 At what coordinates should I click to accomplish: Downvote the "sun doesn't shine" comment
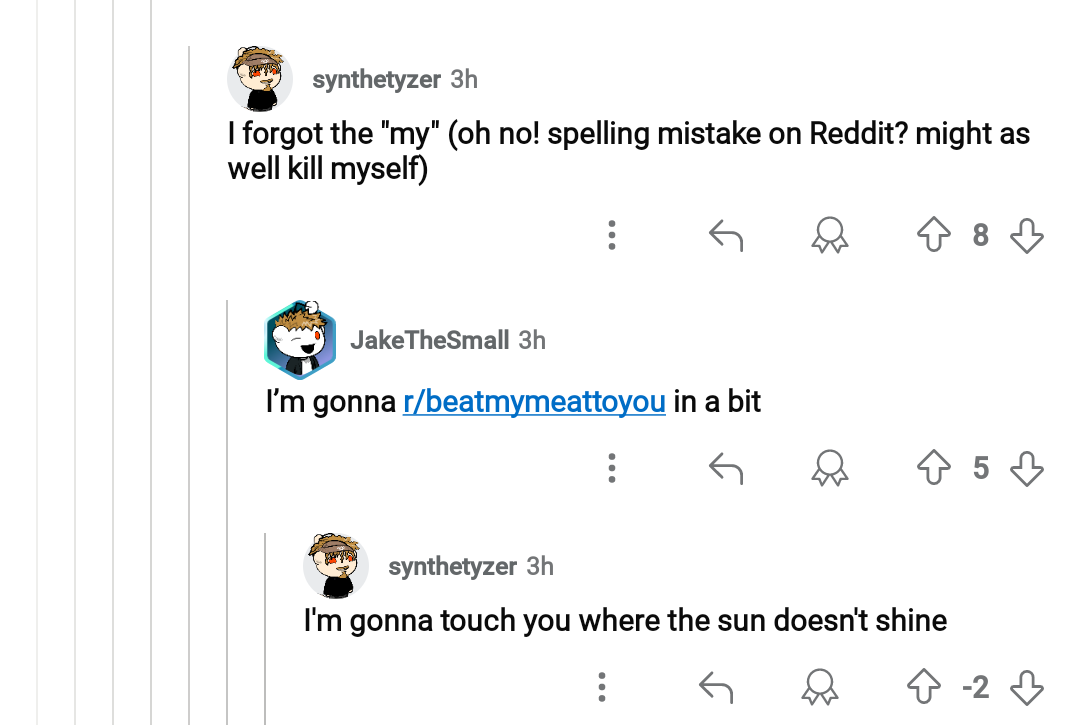(x=1027, y=687)
